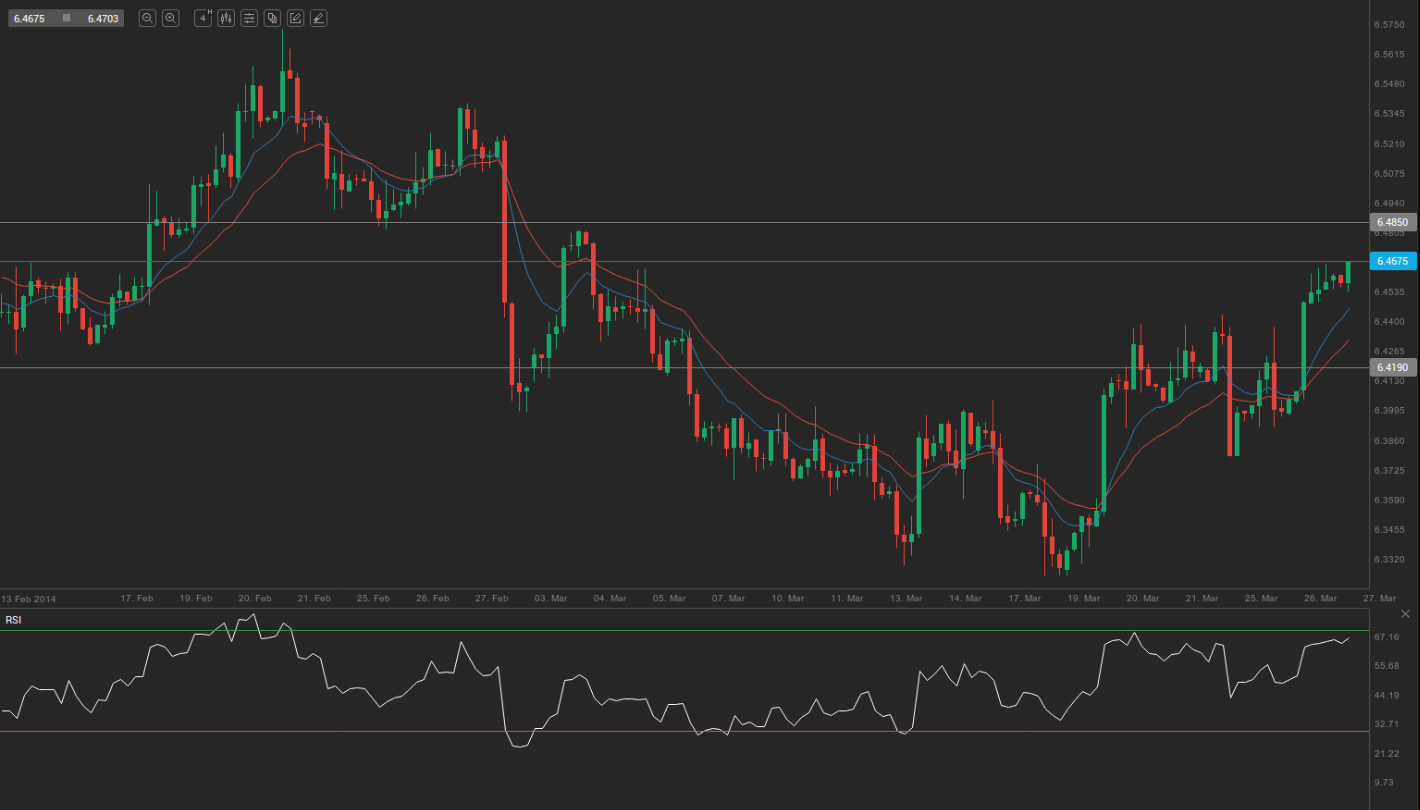Screen dimensions: 1420x810
Task: Click the 13 Feb 2014 date label
Action: (x=28, y=598)
